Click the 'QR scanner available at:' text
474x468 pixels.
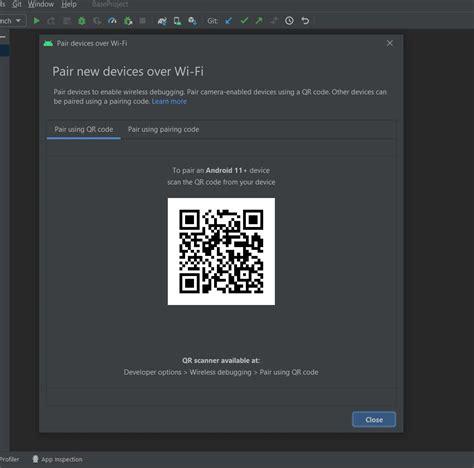coord(221,360)
